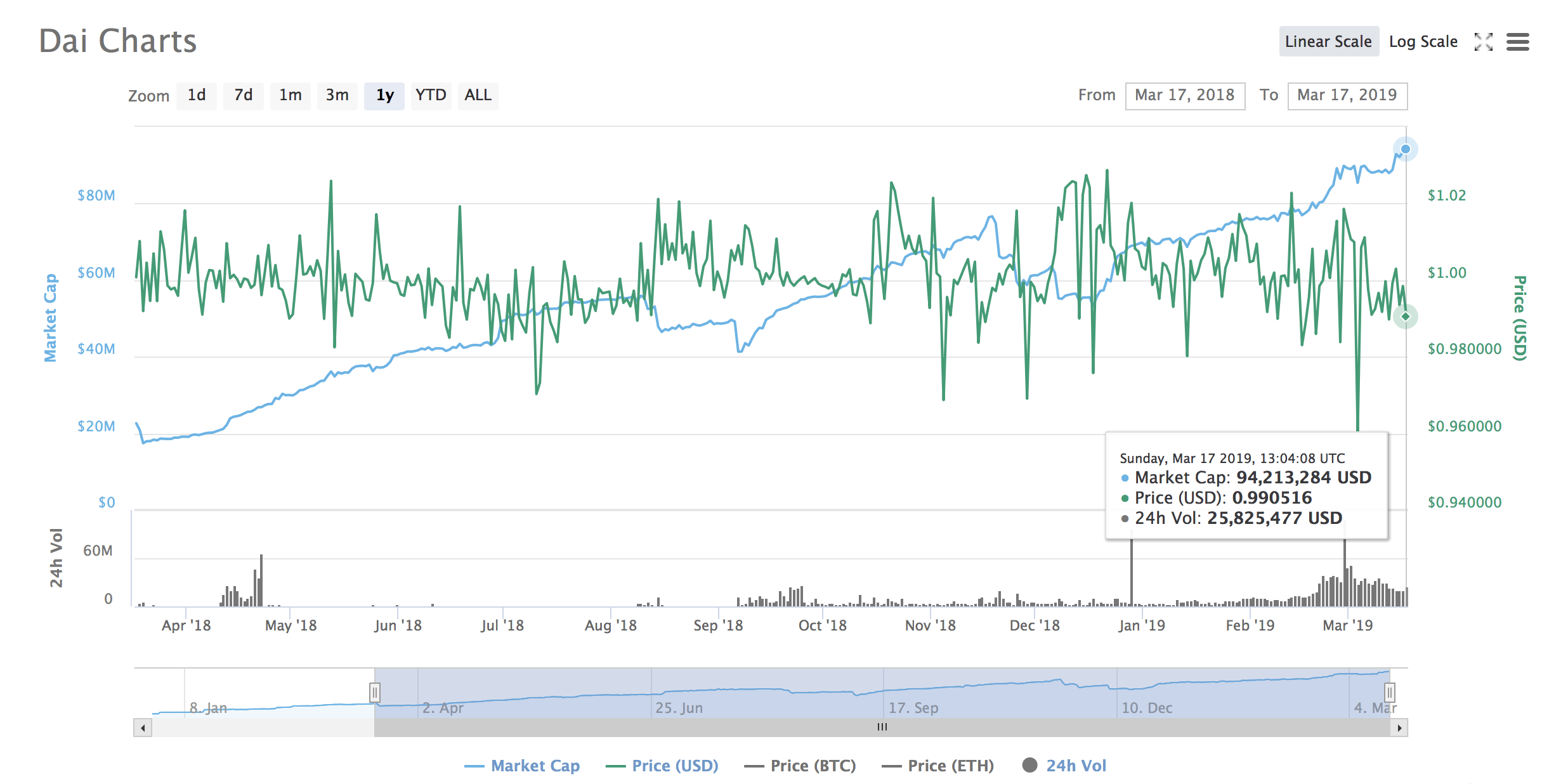
Task: Click the 10. Dec navigator label
Action: click(1147, 708)
